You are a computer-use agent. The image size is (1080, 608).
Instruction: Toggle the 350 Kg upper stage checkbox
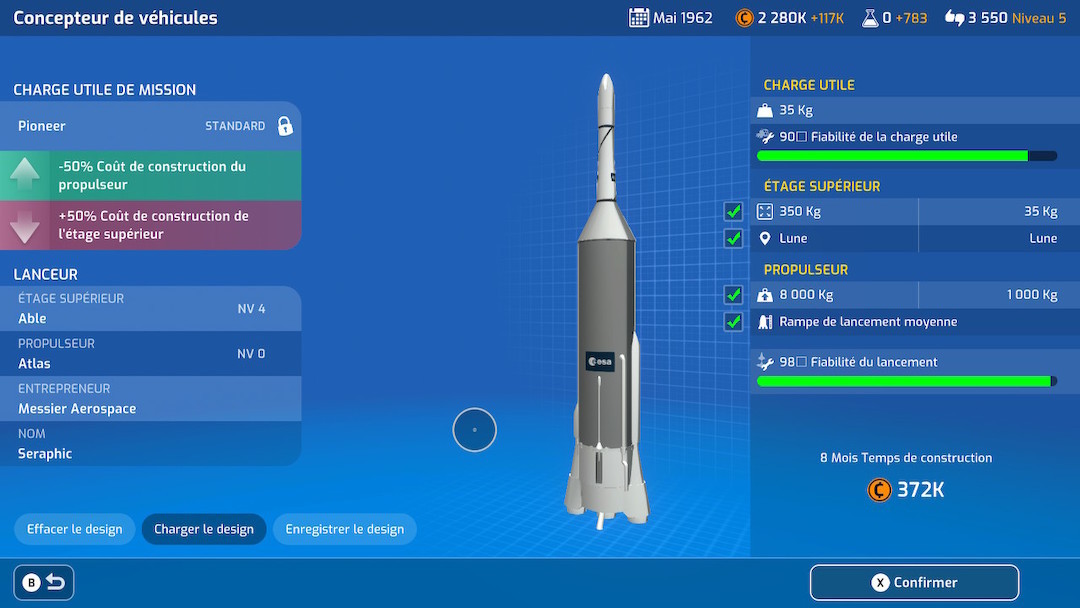(x=734, y=212)
